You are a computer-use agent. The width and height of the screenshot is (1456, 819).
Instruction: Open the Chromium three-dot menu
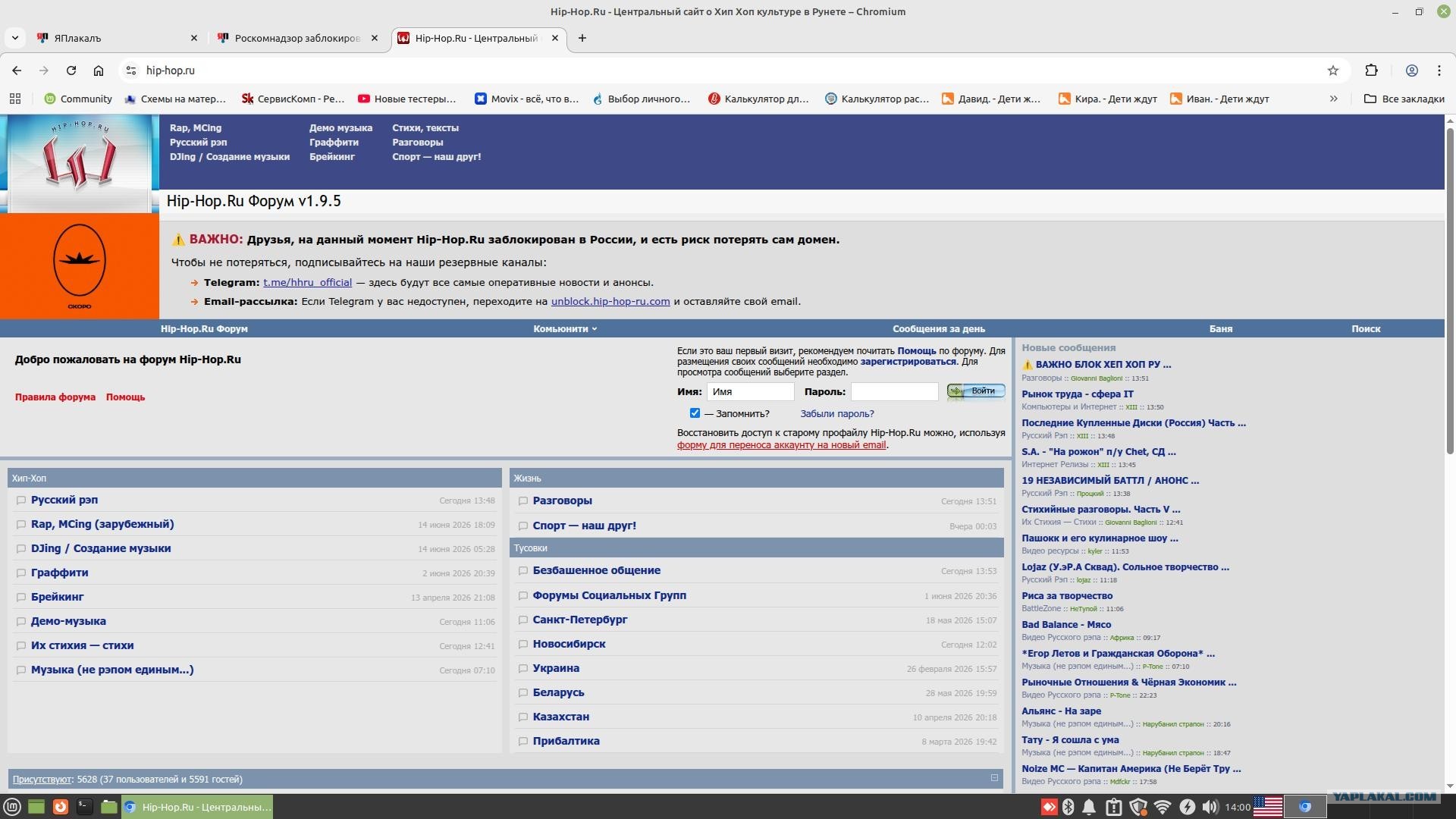(x=1439, y=71)
